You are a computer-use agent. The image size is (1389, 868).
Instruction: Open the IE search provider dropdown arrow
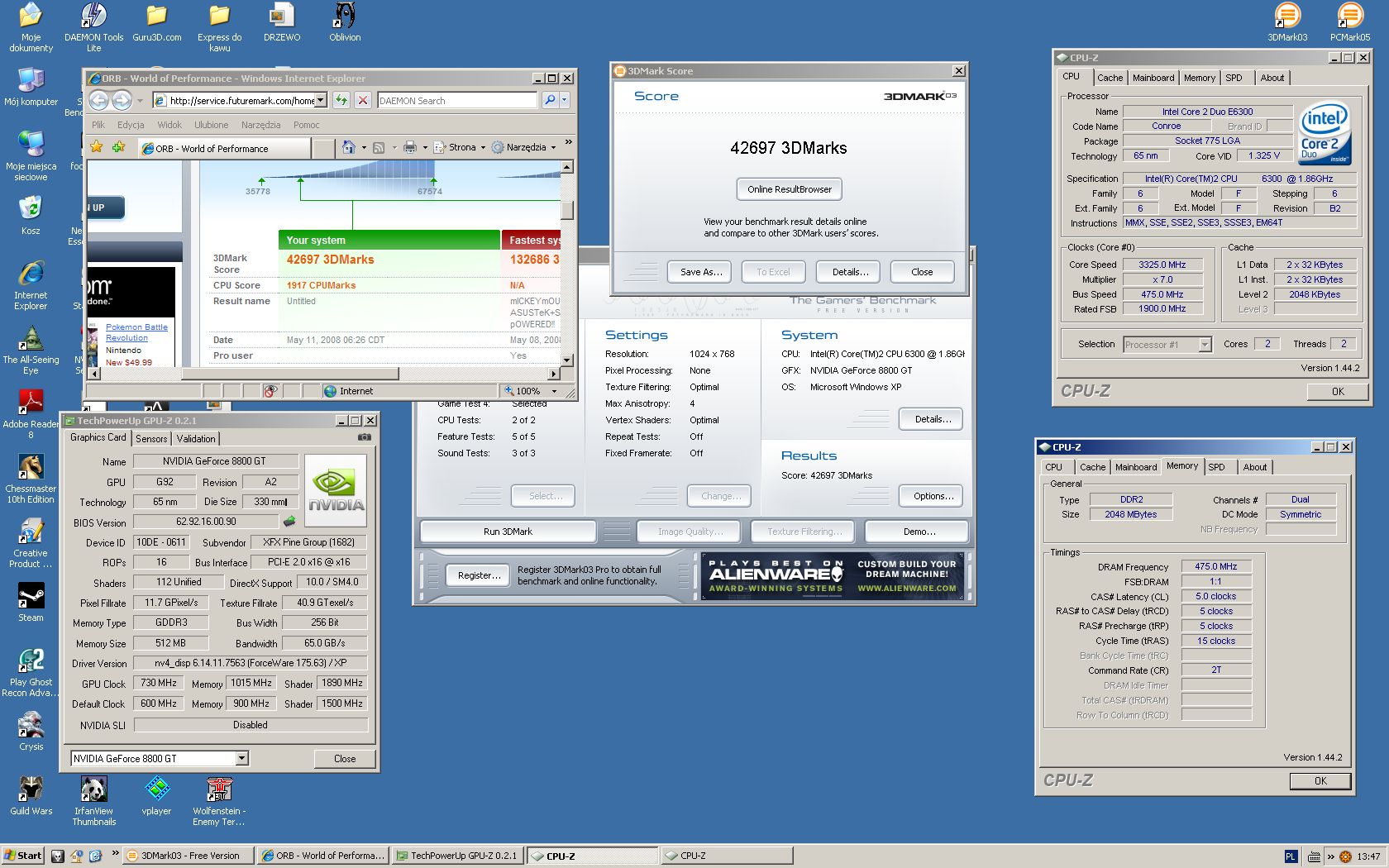click(565, 100)
